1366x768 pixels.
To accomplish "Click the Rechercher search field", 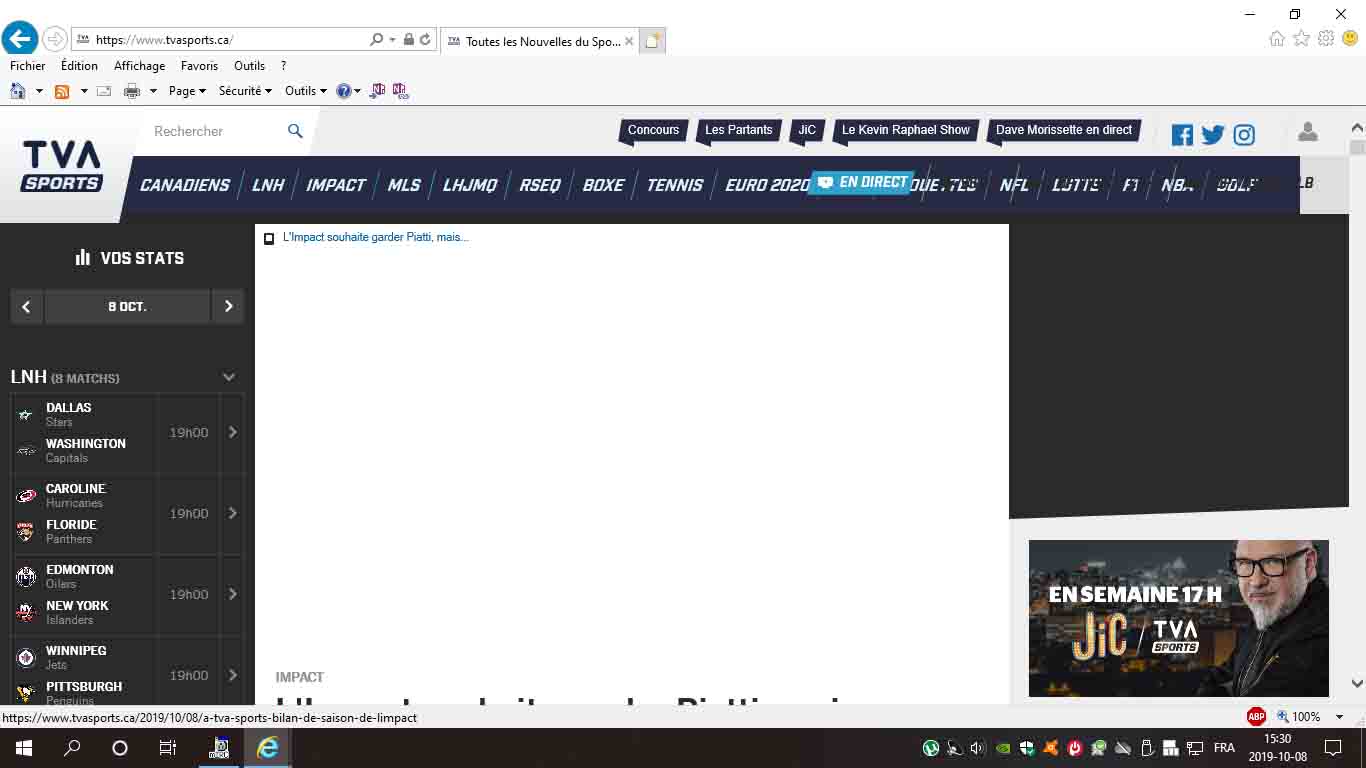I will click(217, 131).
